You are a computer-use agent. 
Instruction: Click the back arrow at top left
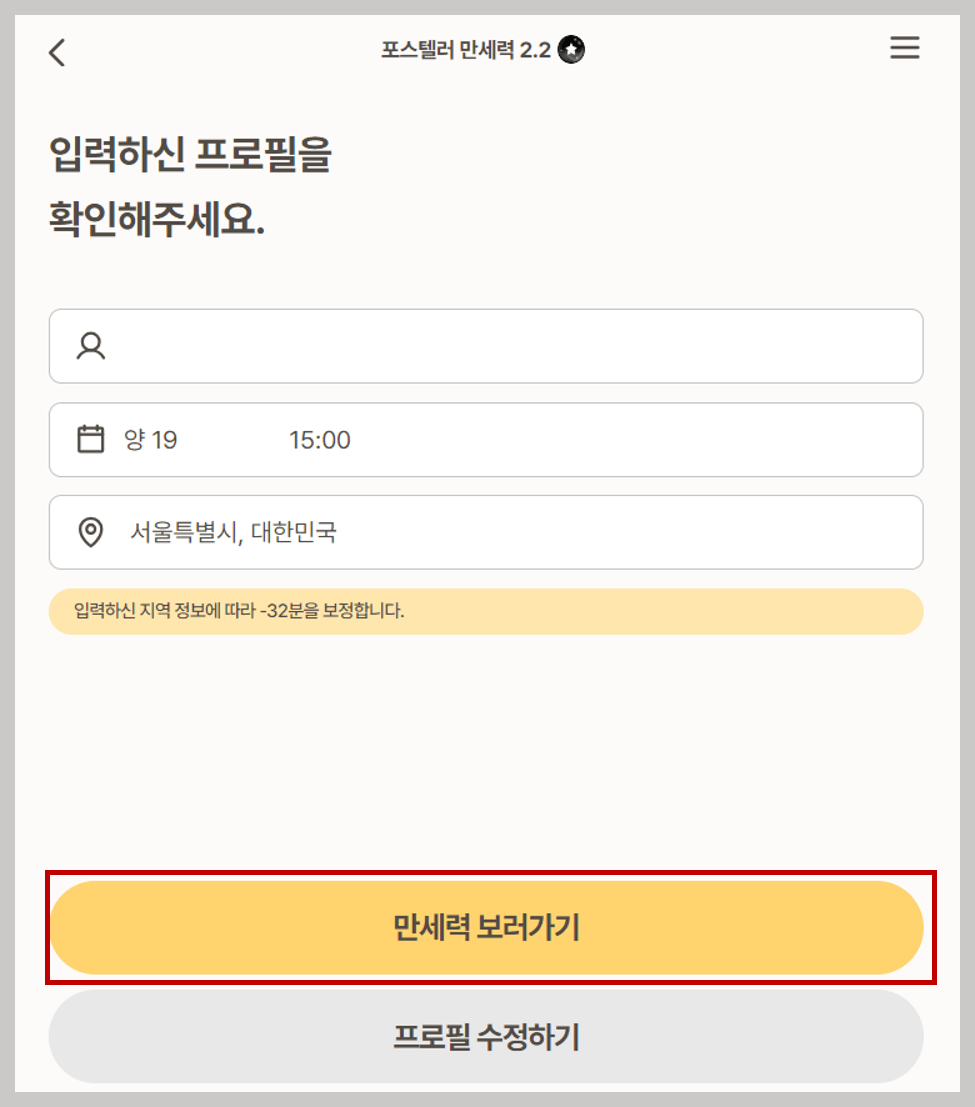point(57,52)
